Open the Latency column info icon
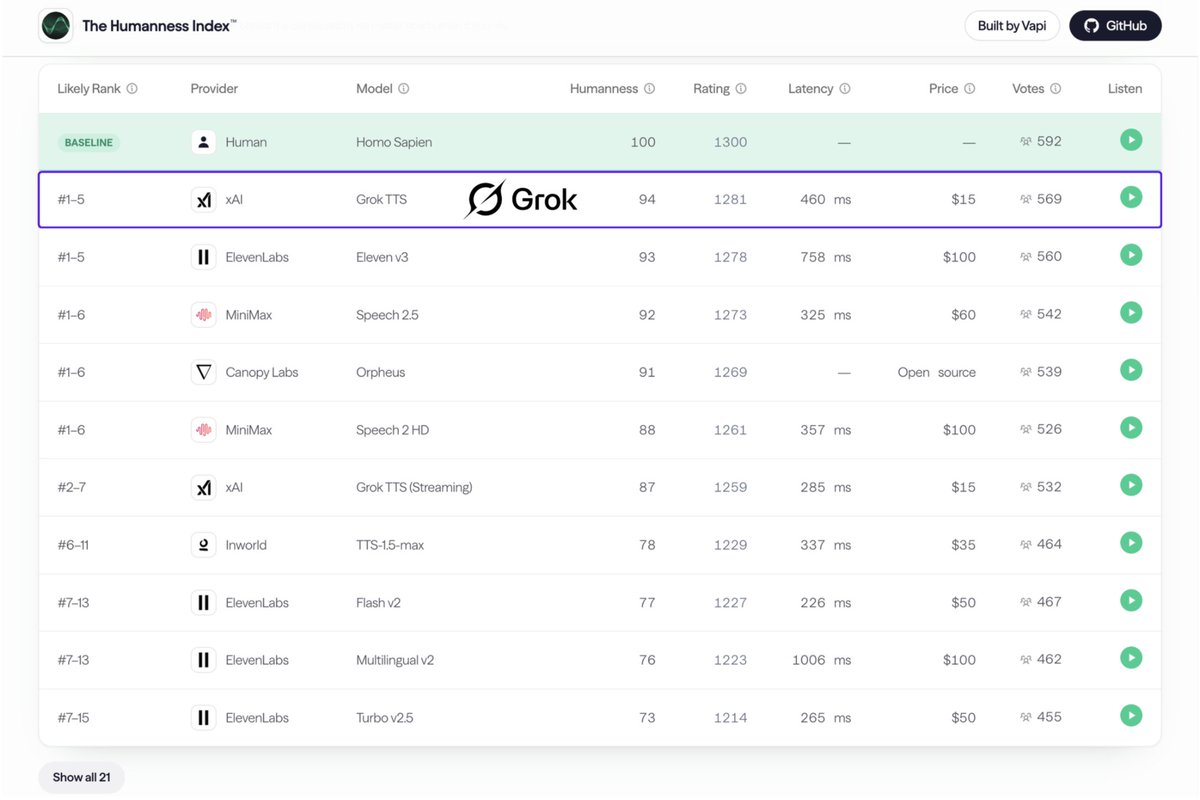 (845, 88)
